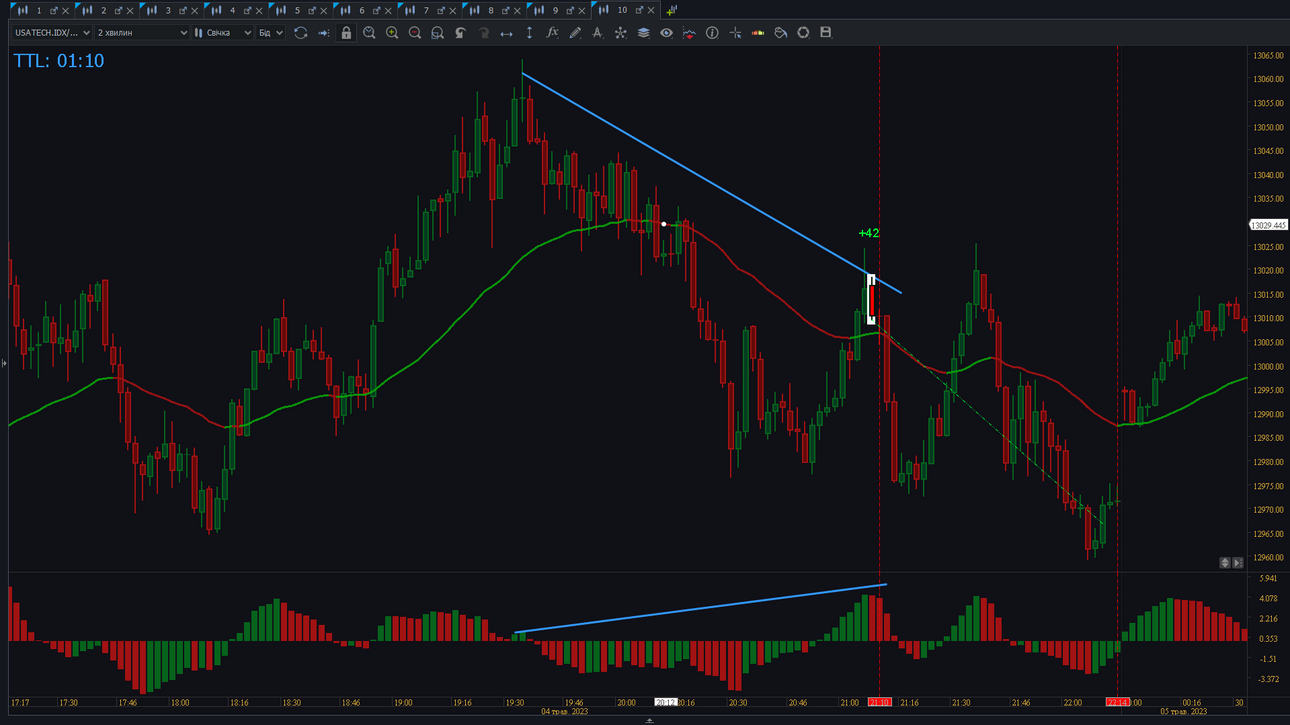Click the vertical fit arrows icon
The height and width of the screenshot is (725, 1290).
(x=529, y=33)
